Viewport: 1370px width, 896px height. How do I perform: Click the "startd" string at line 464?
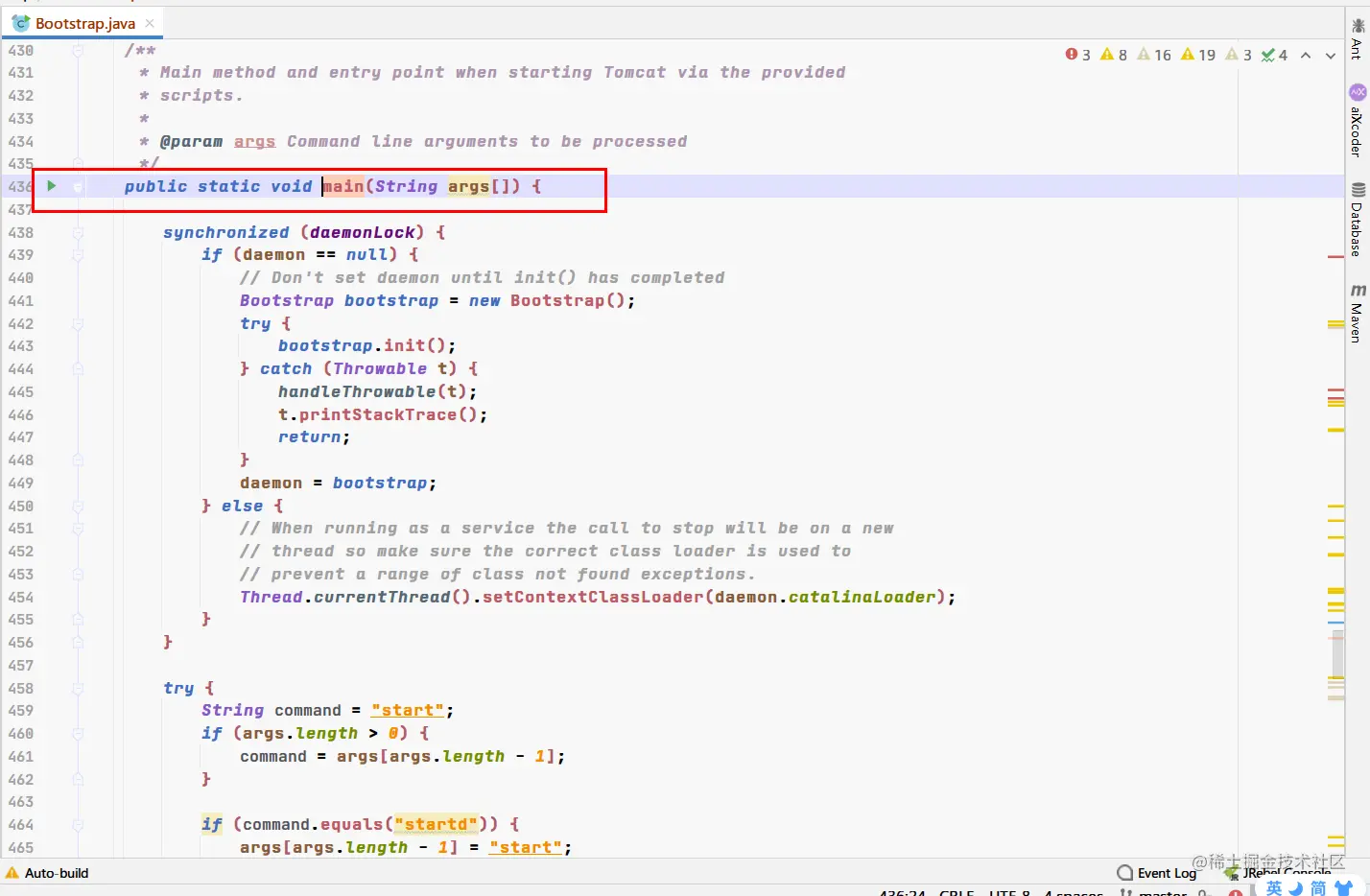tap(436, 824)
